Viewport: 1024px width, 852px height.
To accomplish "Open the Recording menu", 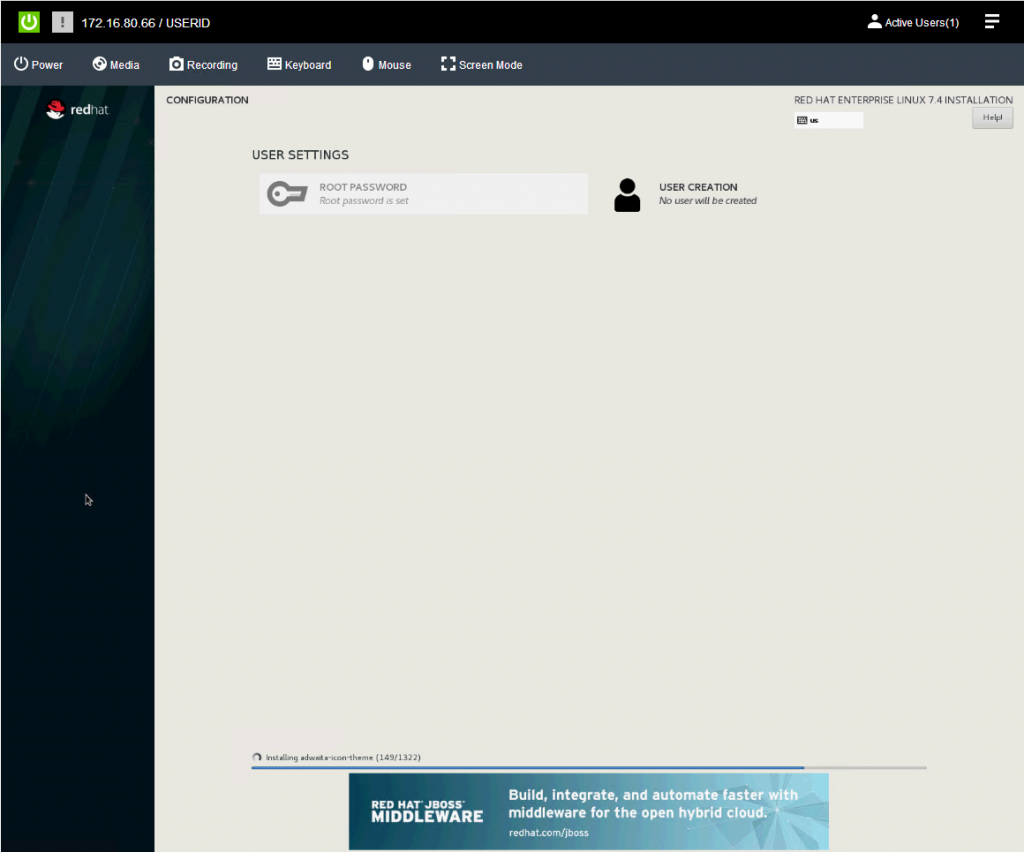I will [203, 65].
